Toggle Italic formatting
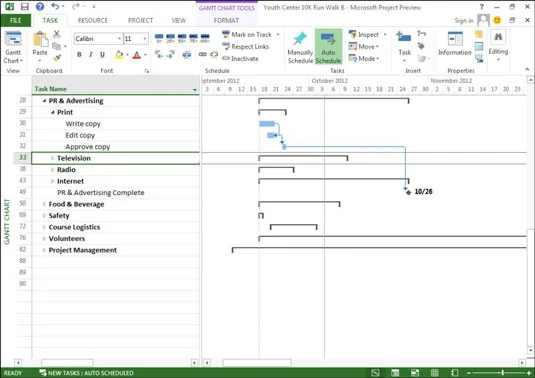Viewport: 535px width, 378px height. pos(90,54)
